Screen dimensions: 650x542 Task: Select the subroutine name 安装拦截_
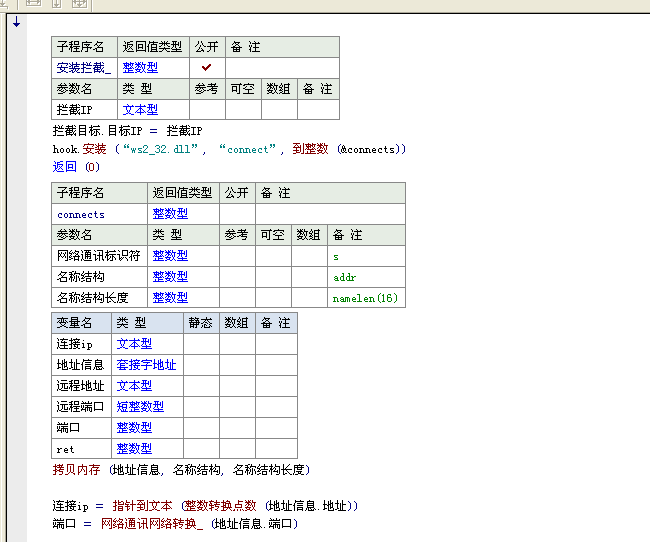84,68
